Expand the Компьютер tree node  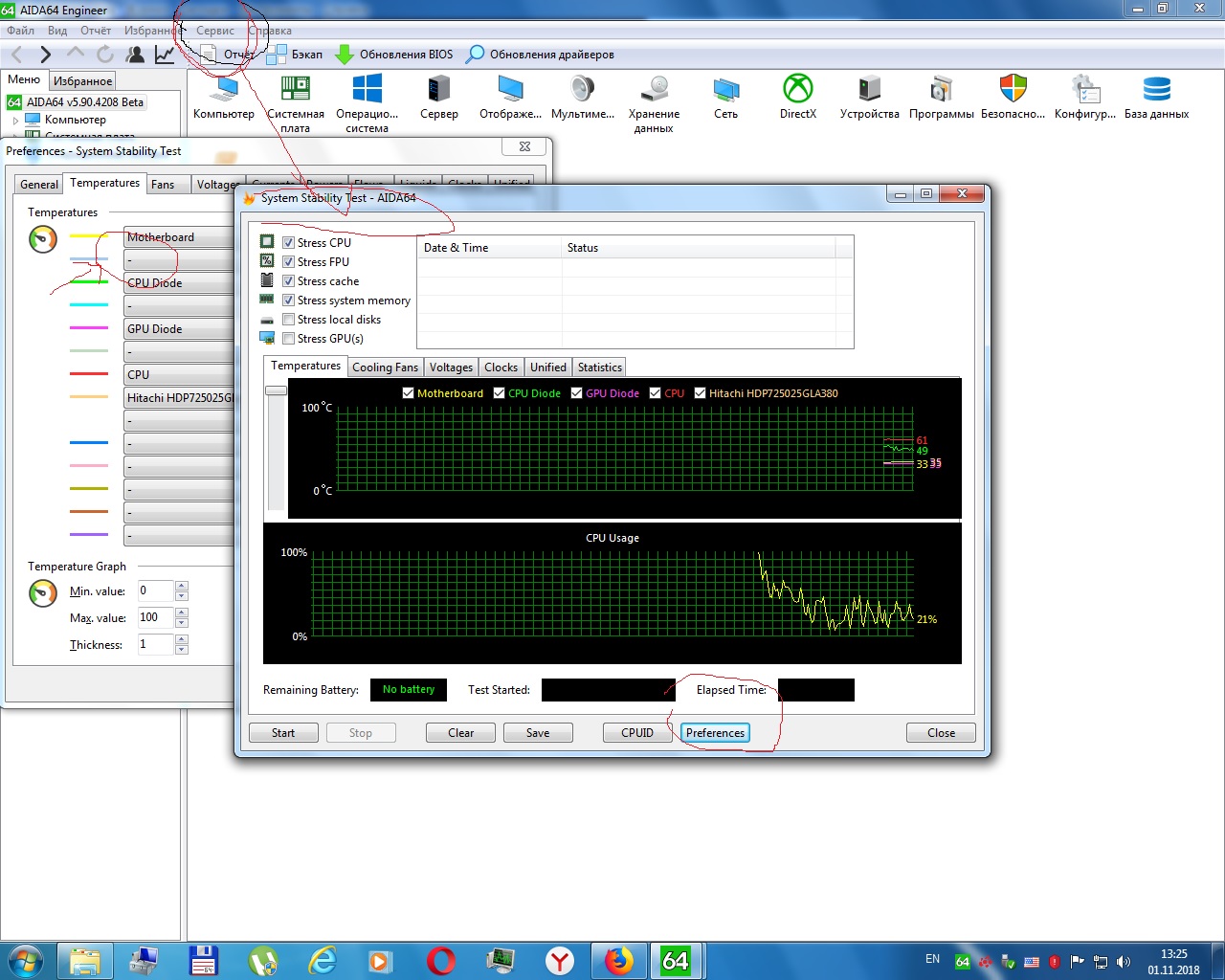15,121
